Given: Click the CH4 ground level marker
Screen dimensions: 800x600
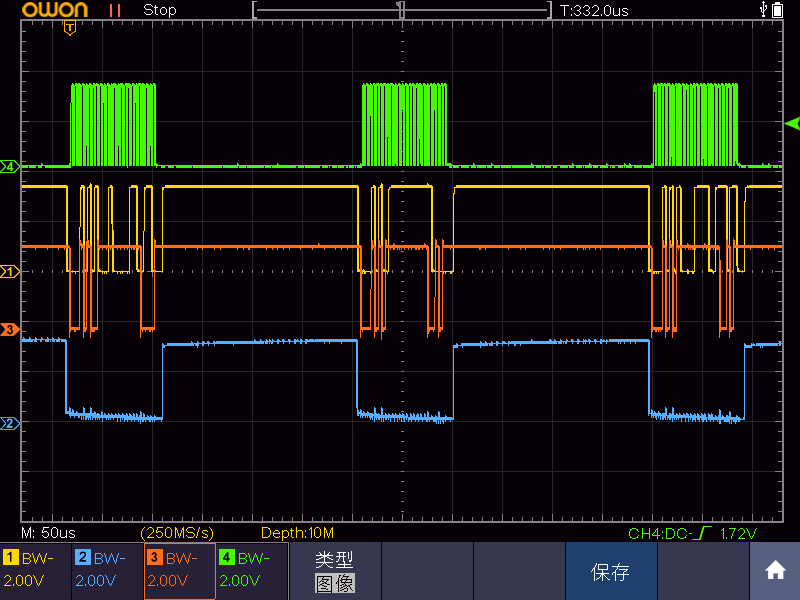Looking at the screenshot, I should (10, 166).
